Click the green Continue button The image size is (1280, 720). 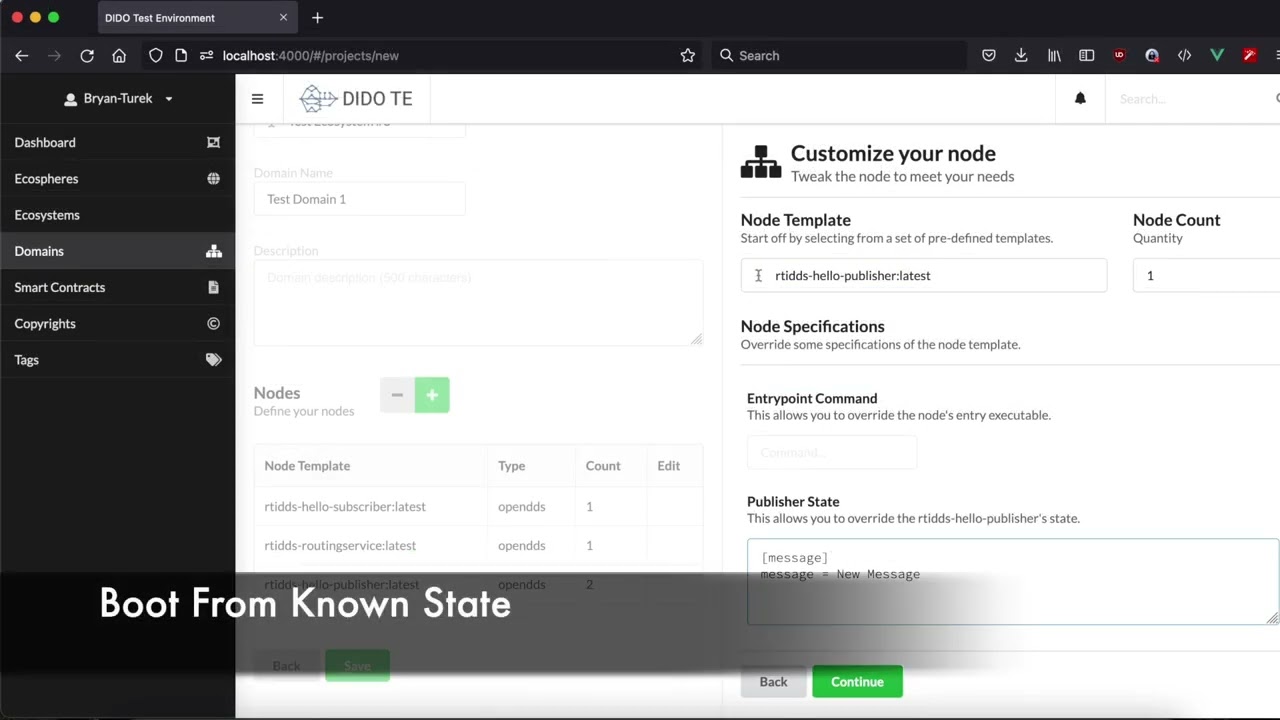click(857, 682)
